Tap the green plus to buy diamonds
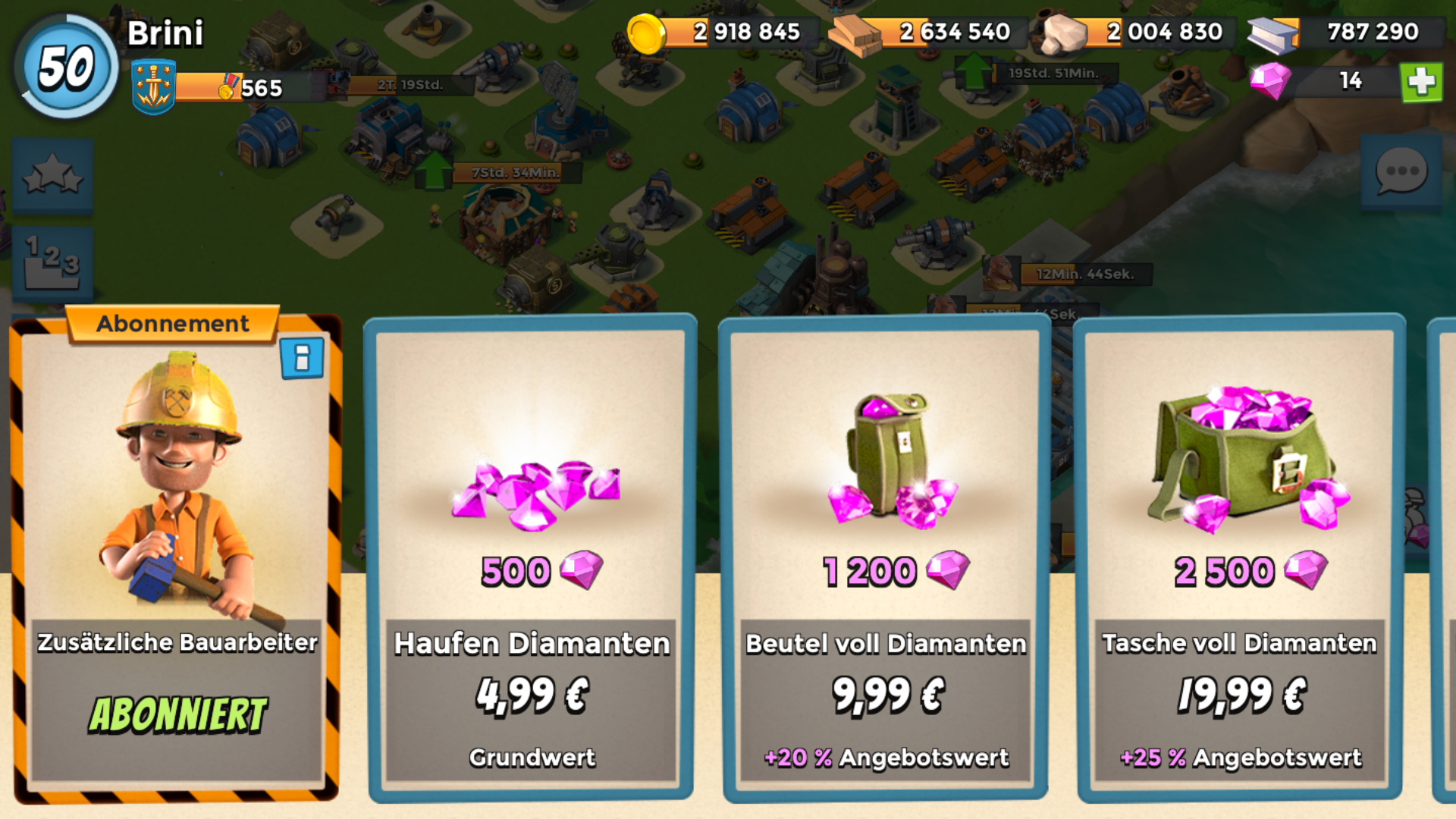1456x819 pixels. click(1421, 81)
